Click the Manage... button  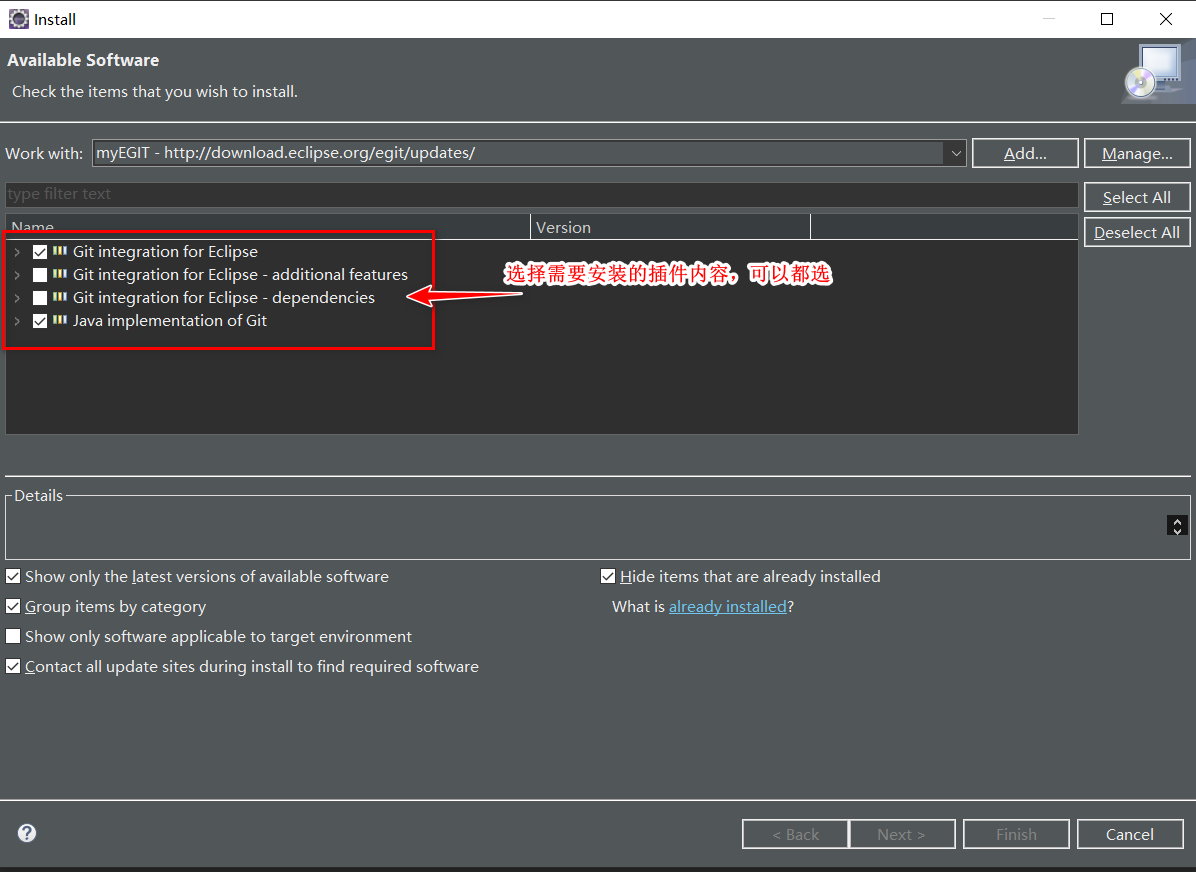point(1137,153)
